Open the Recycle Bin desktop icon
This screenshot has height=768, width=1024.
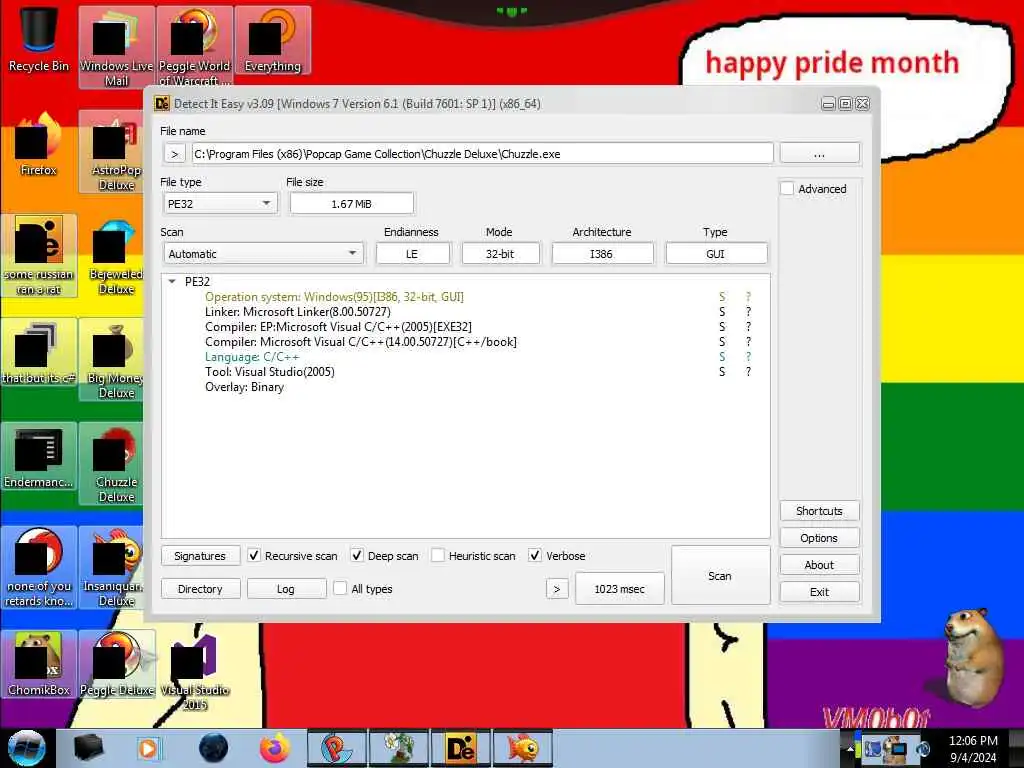(39, 40)
